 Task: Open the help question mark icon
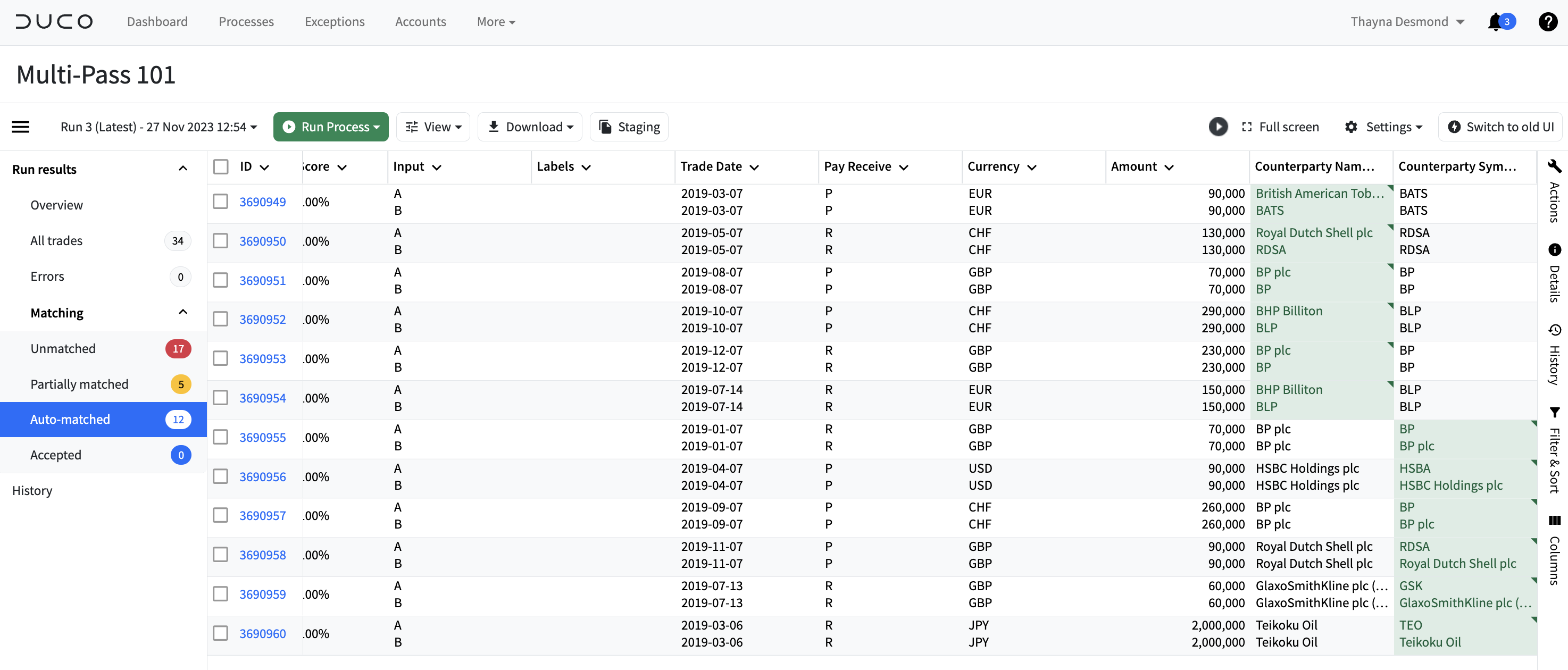click(x=1547, y=22)
